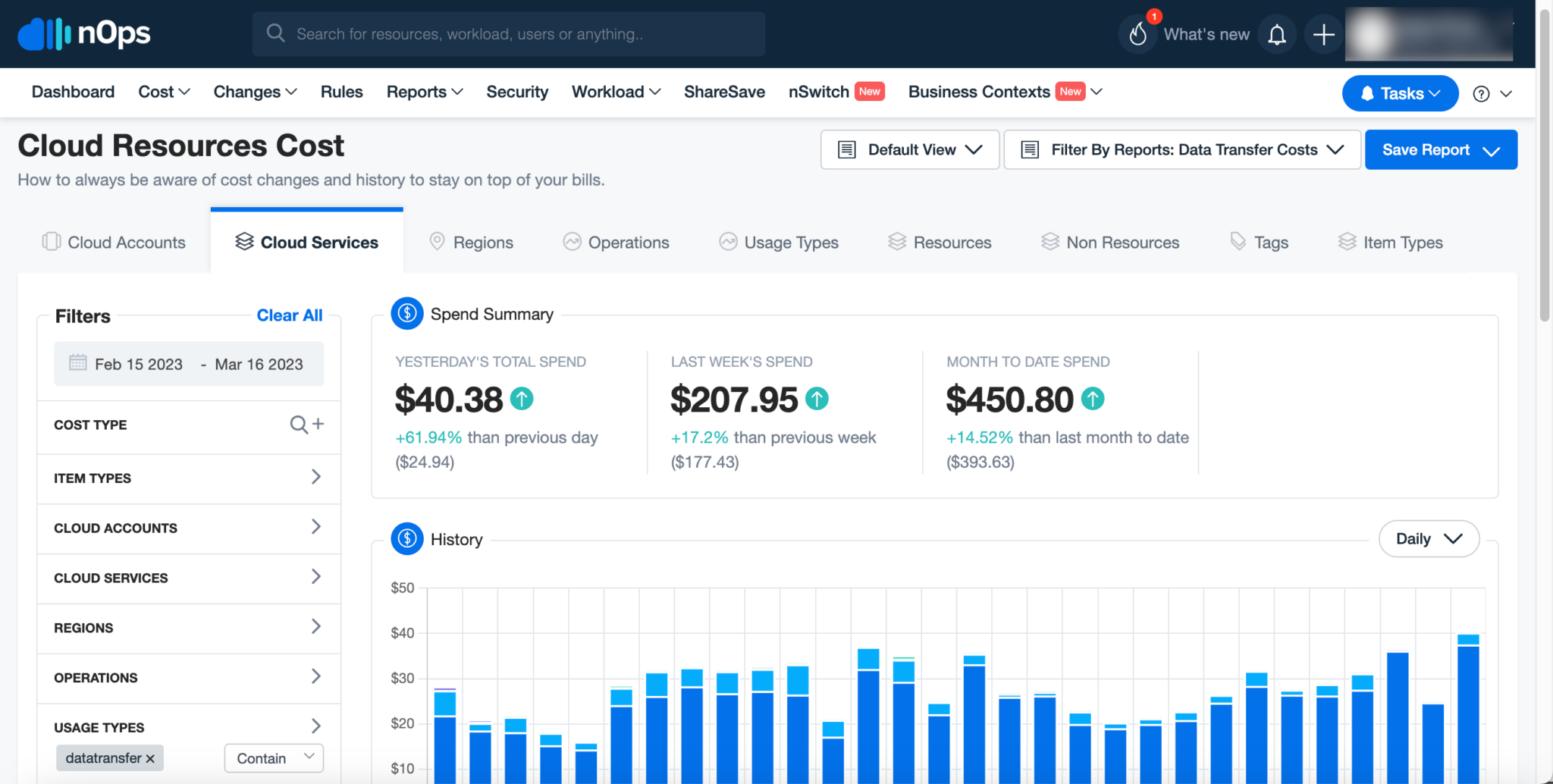Open the Contain match-type dropdown

pyautogui.click(x=273, y=757)
